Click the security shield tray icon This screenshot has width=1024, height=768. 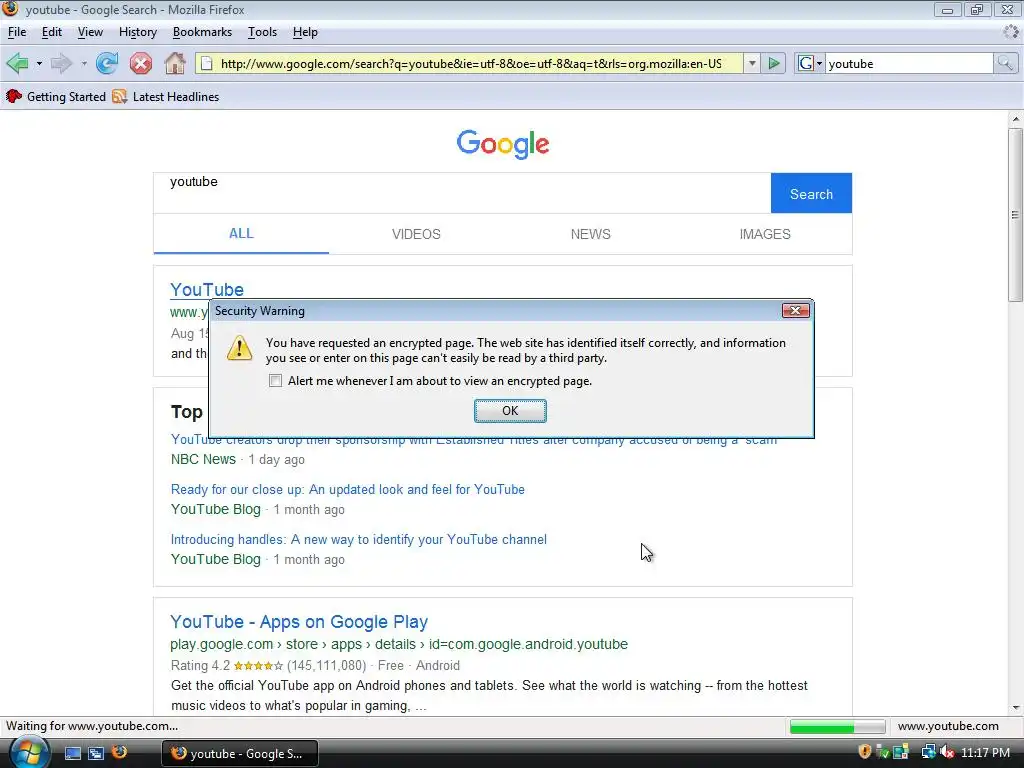pos(865,752)
